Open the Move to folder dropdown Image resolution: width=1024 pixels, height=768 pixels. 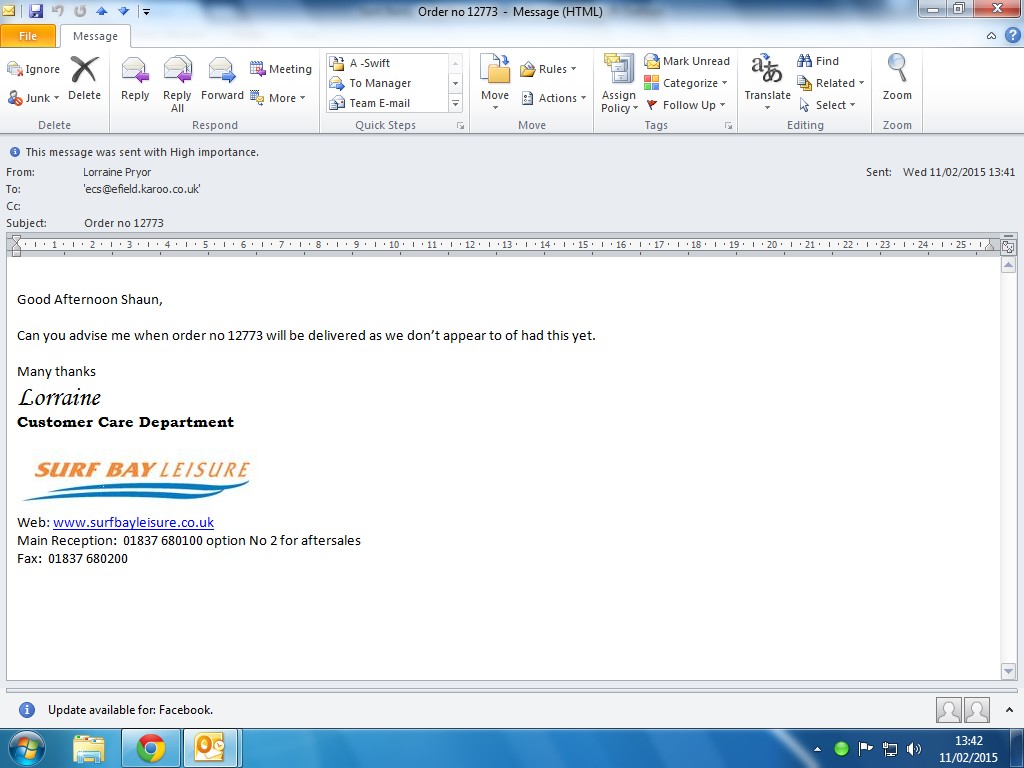coord(495,82)
